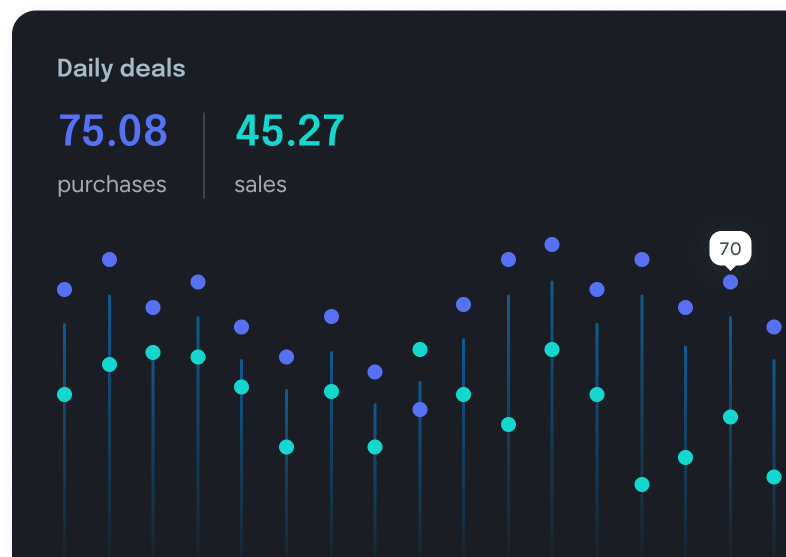Click the 45.27 sales value

point(290,131)
